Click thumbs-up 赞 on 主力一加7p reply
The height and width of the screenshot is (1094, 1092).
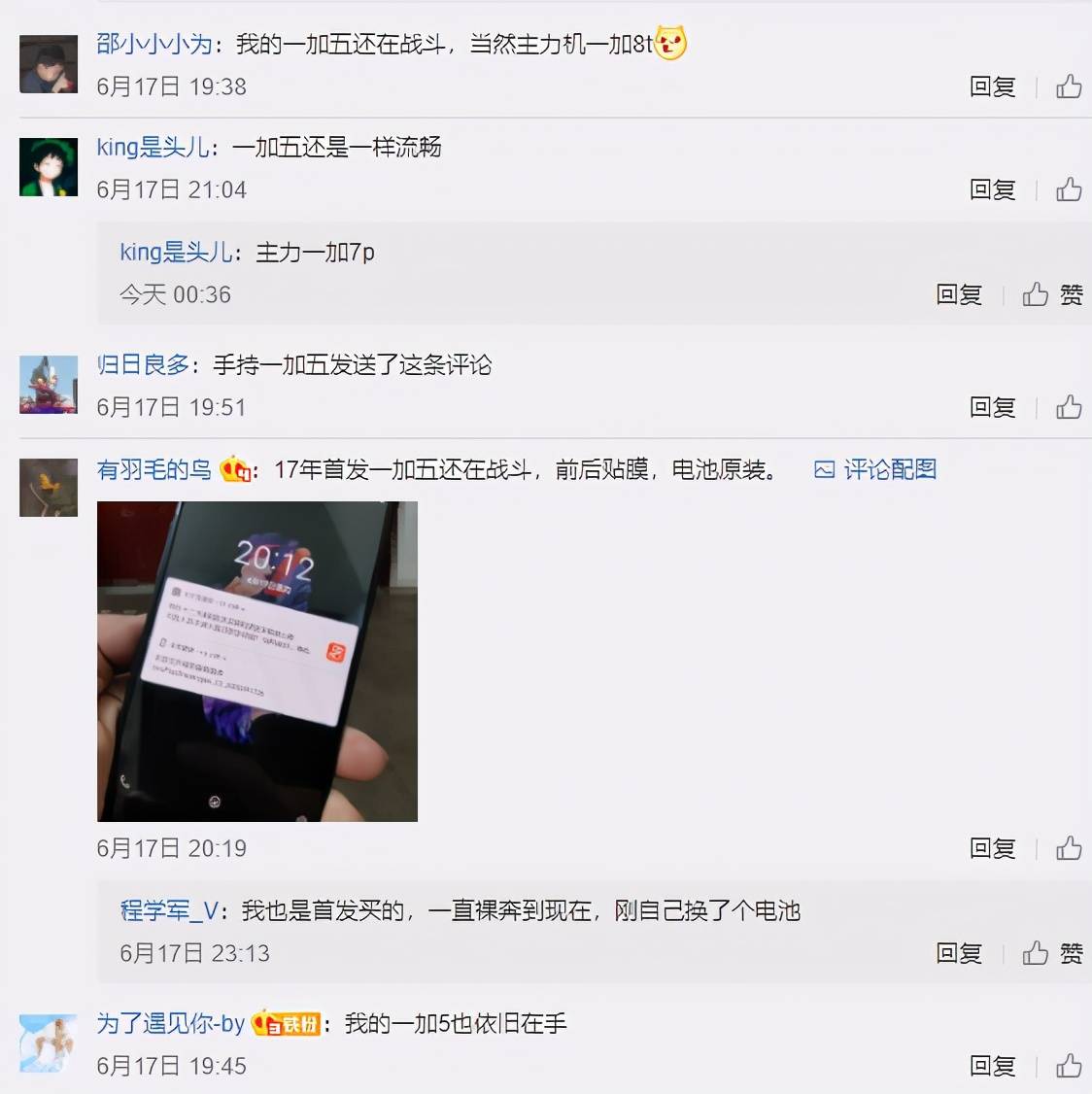[x=1052, y=294]
